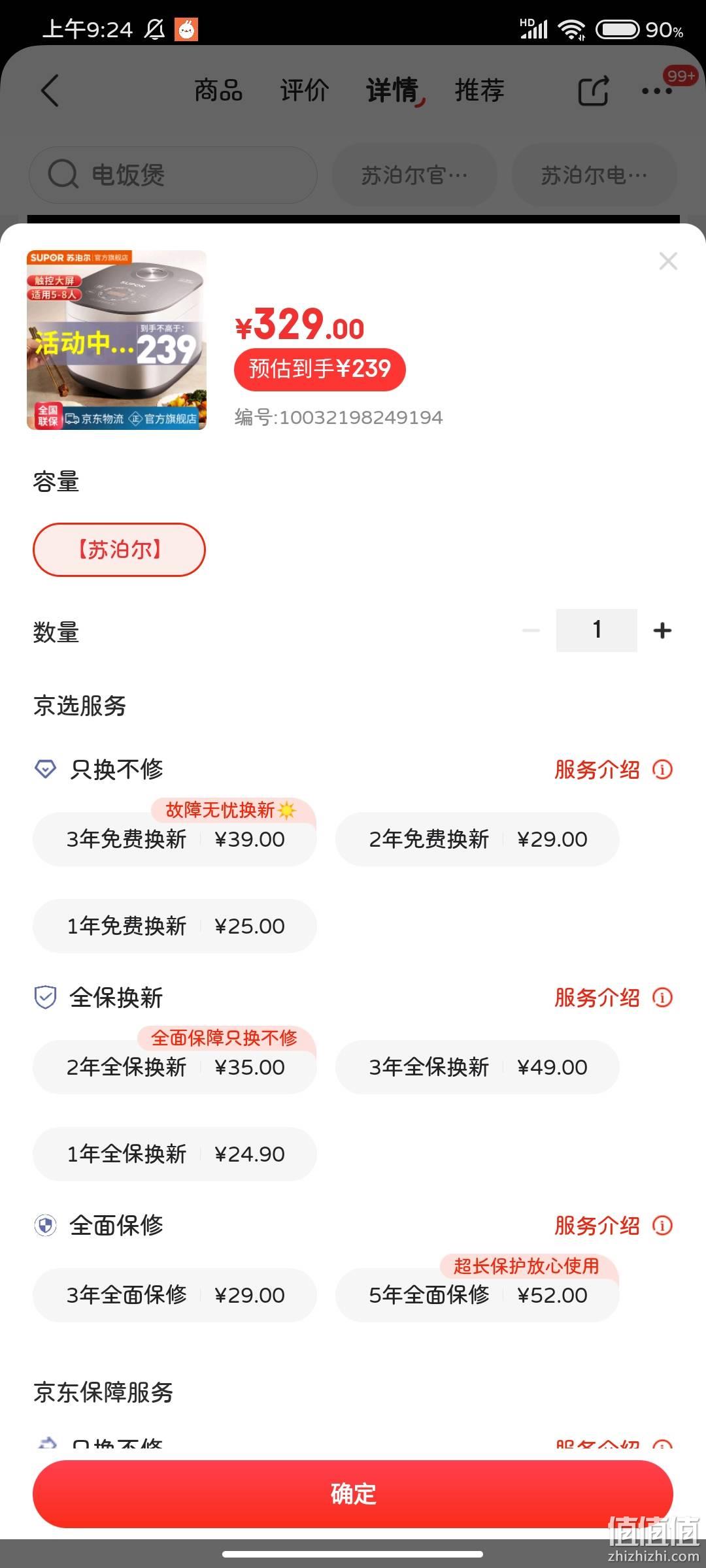View the rice cooker product thumbnail

(116, 340)
